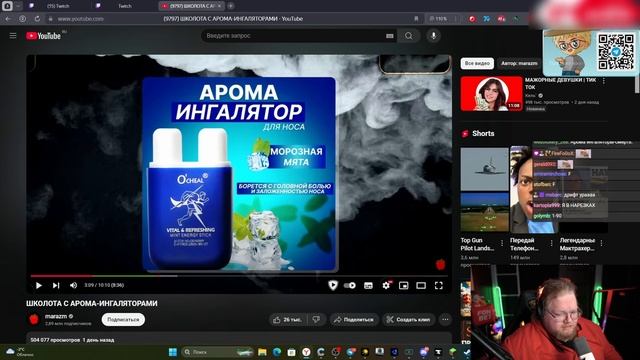Open File Explorer from the taskbar
Image resolution: width=640 pixels, height=360 pixels.
pos(262,352)
